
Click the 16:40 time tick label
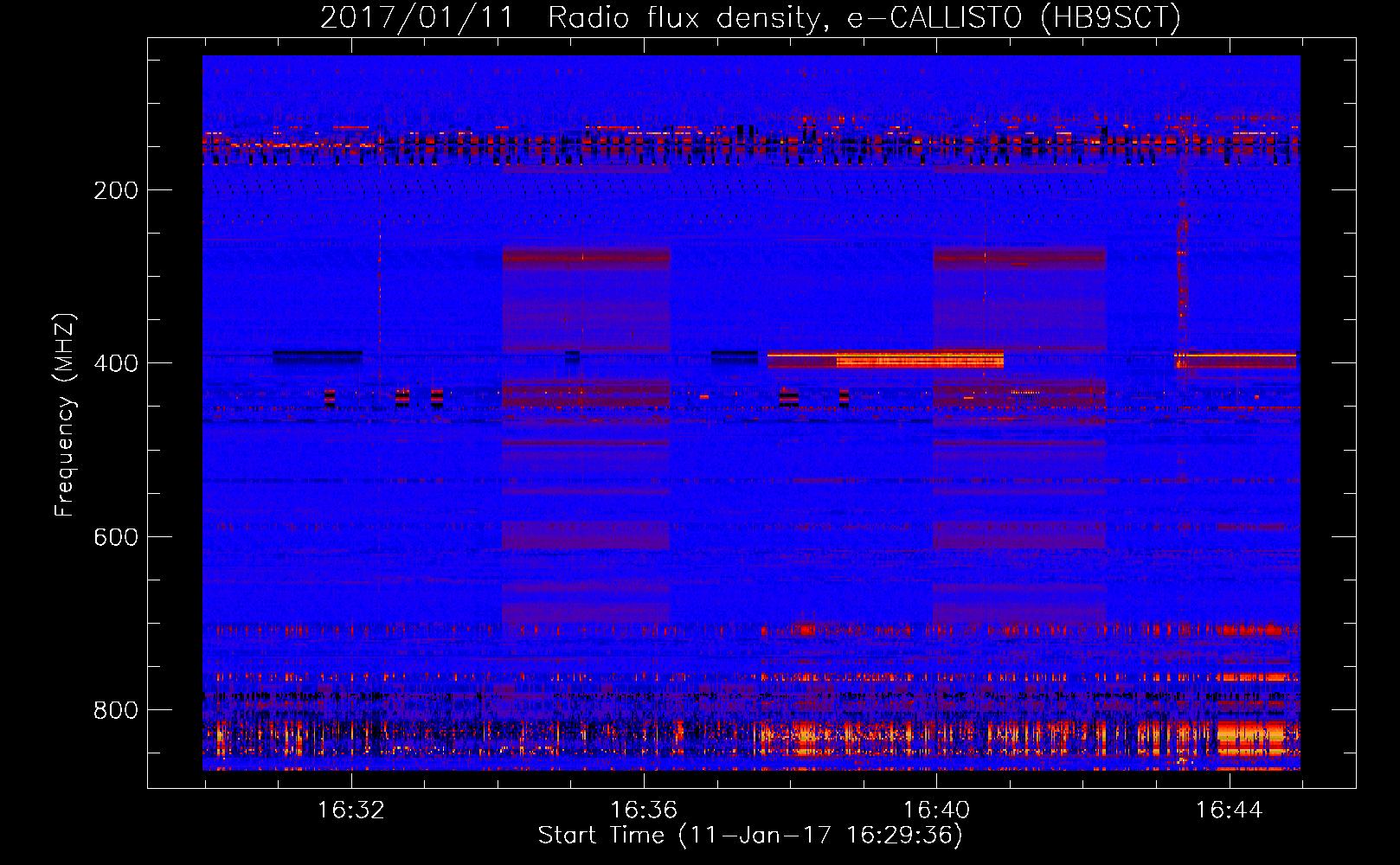936,811
